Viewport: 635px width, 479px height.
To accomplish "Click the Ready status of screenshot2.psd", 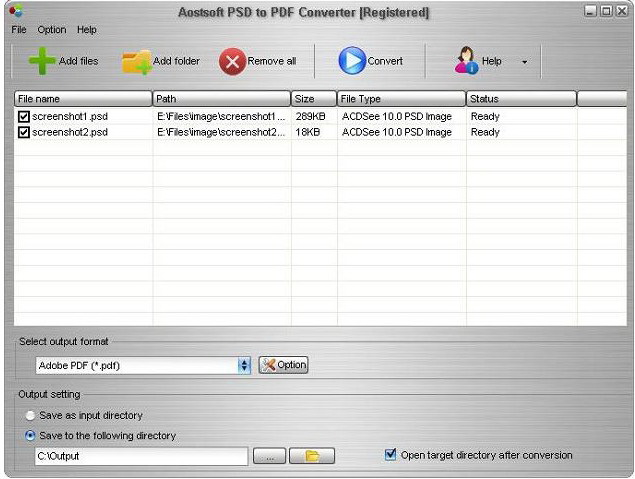I will click(x=485, y=132).
